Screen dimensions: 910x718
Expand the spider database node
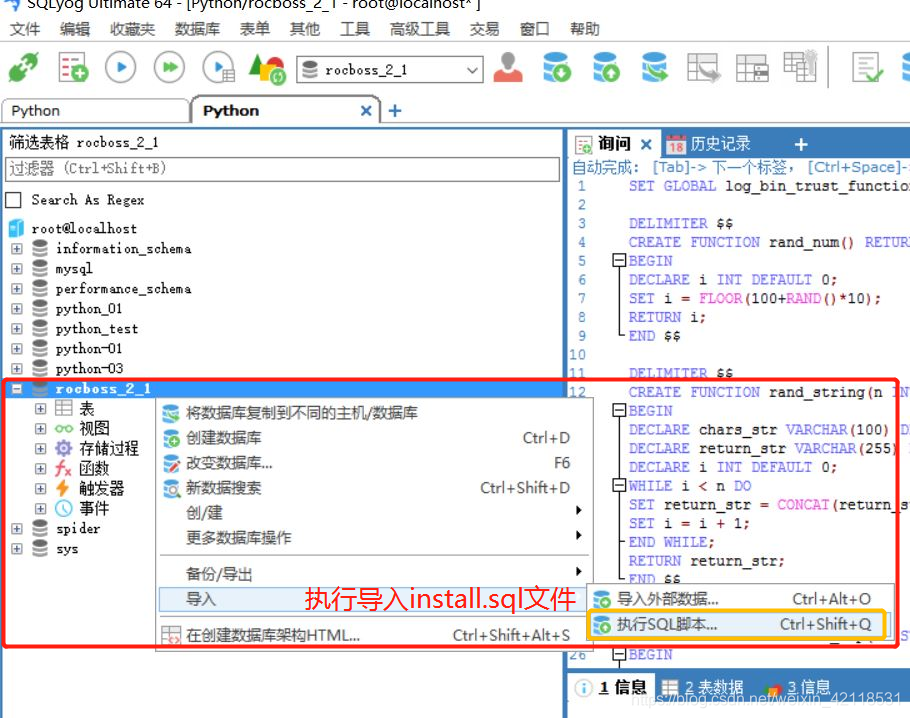click(x=18, y=528)
